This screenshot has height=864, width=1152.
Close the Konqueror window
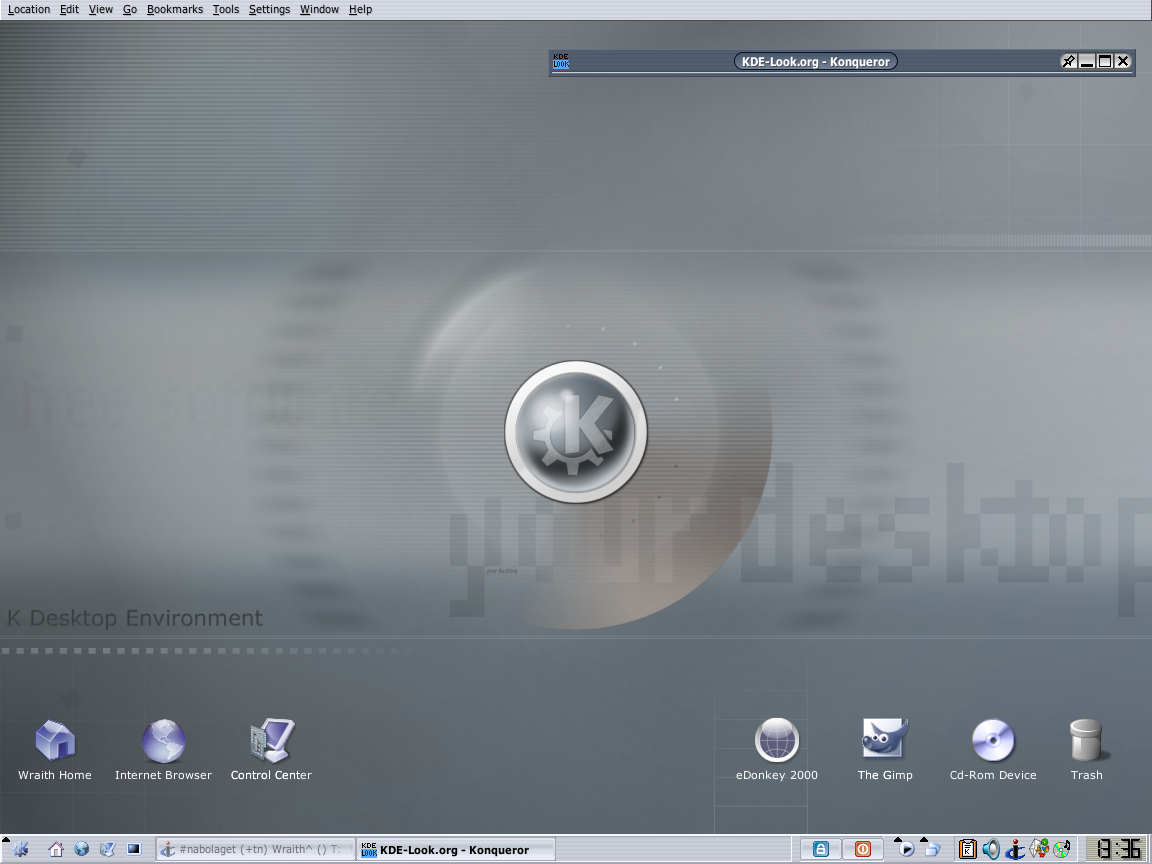pos(1123,62)
